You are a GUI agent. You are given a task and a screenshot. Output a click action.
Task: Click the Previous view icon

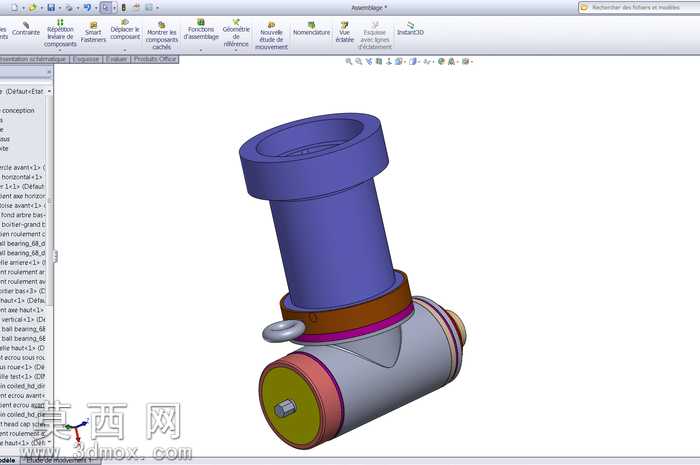pyautogui.click(x=369, y=62)
